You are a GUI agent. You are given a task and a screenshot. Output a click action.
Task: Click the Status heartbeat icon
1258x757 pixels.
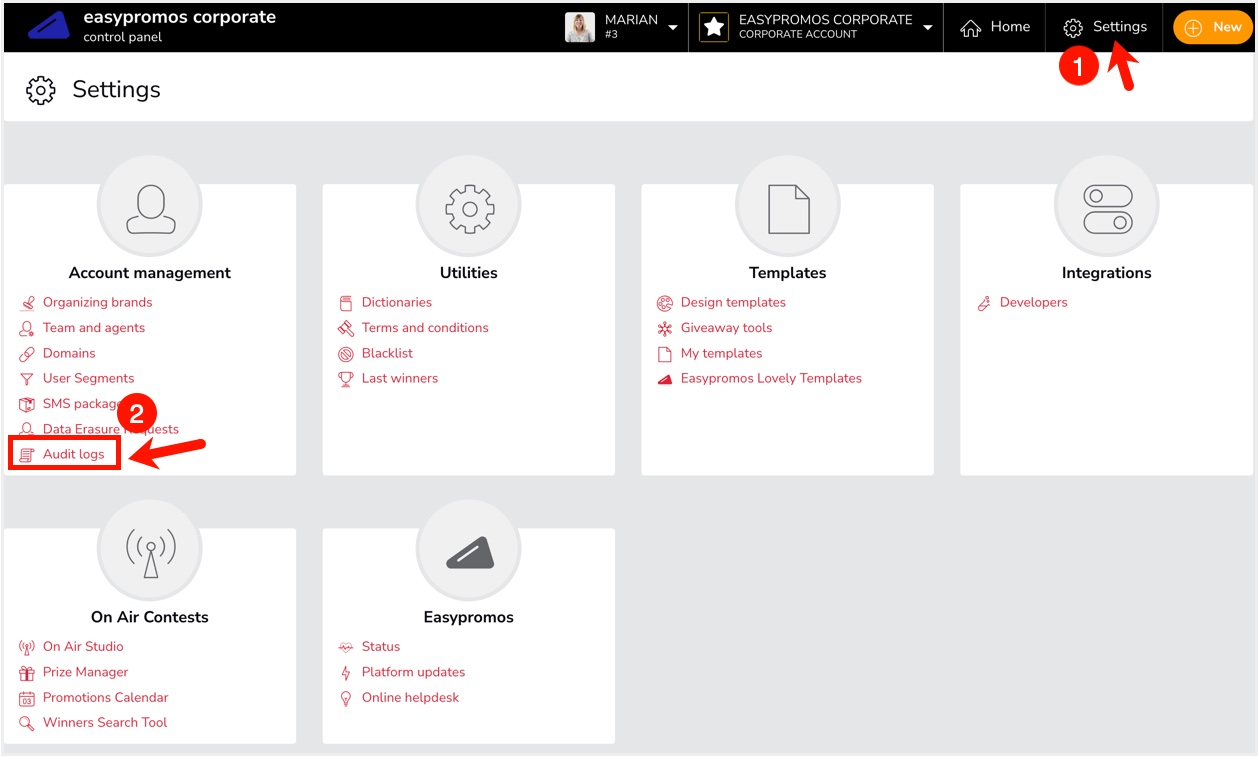click(346, 647)
